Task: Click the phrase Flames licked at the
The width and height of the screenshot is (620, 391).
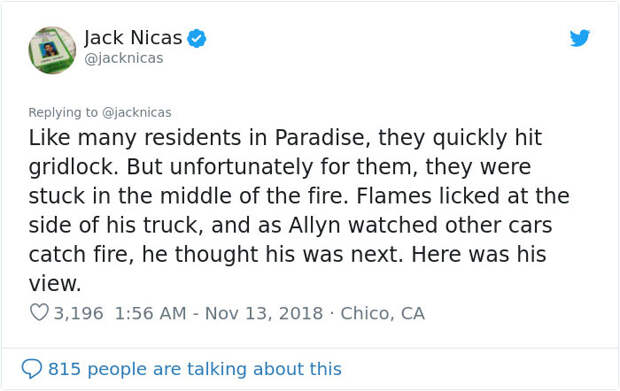Action: [463, 196]
